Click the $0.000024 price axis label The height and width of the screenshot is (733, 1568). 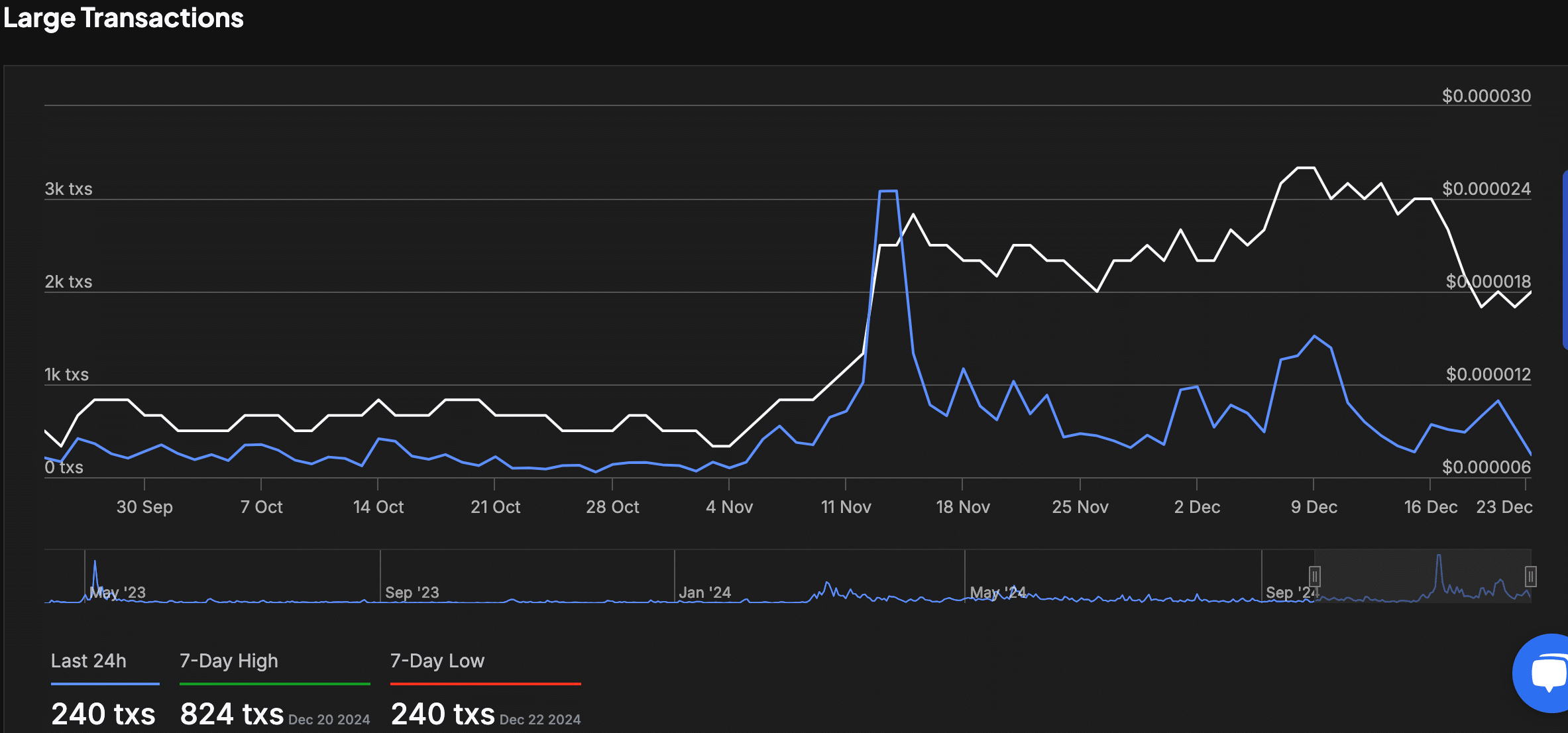(x=1486, y=189)
